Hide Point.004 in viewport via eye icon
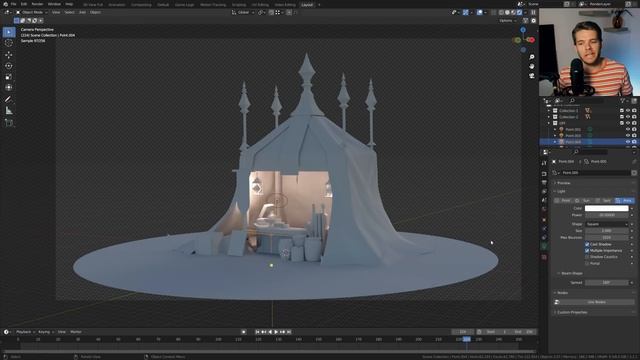This screenshot has width=640, height=360. (x=628, y=142)
